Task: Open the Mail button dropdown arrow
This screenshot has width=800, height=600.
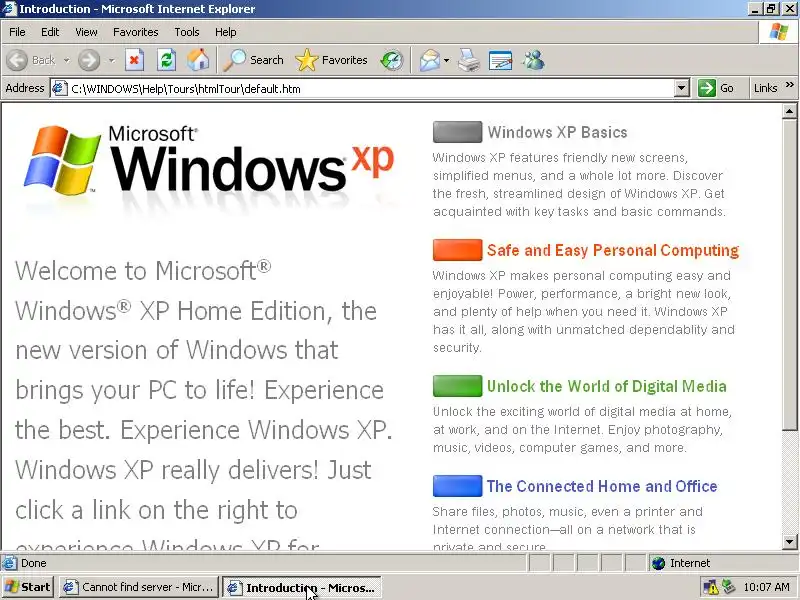Action: [x=446, y=60]
